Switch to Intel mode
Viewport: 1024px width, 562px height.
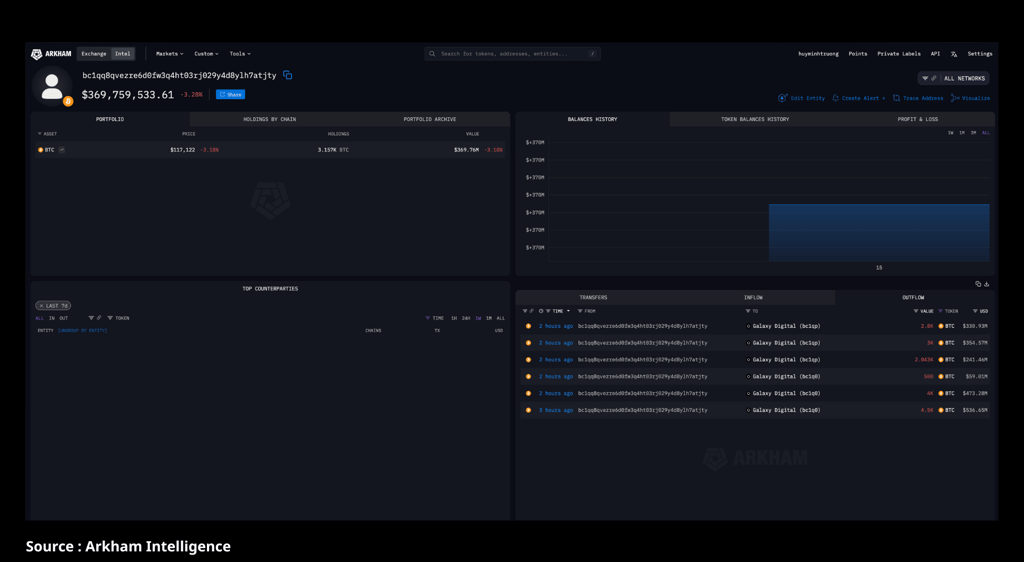[x=123, y=54]
